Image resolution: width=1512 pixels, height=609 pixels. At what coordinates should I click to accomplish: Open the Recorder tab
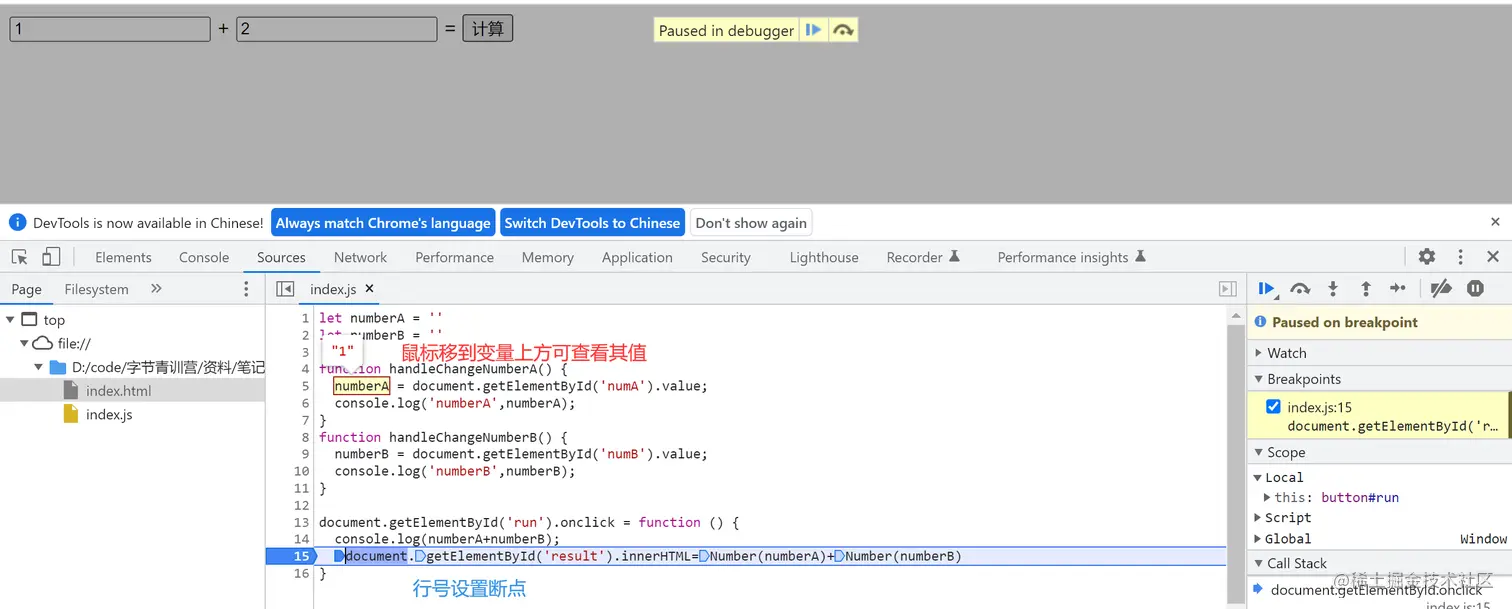coord(923,257)
